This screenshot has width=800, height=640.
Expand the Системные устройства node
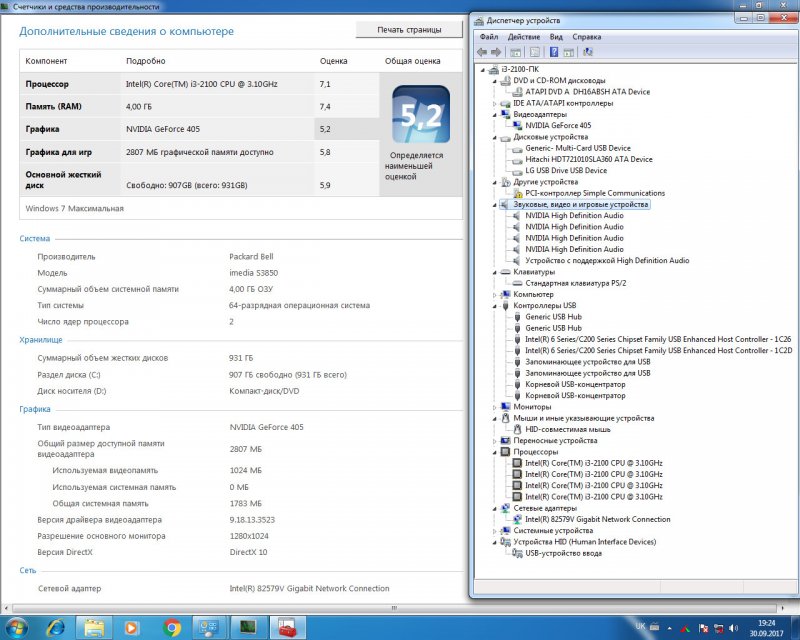[495, 530]
